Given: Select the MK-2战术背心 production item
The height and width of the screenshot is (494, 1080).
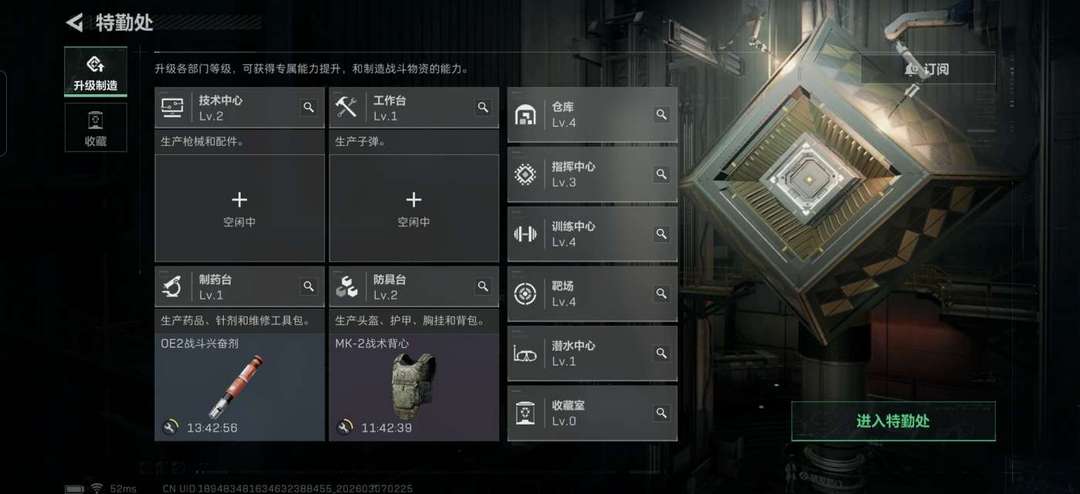Looking at the screenshot, I should (x=414, y=387).
